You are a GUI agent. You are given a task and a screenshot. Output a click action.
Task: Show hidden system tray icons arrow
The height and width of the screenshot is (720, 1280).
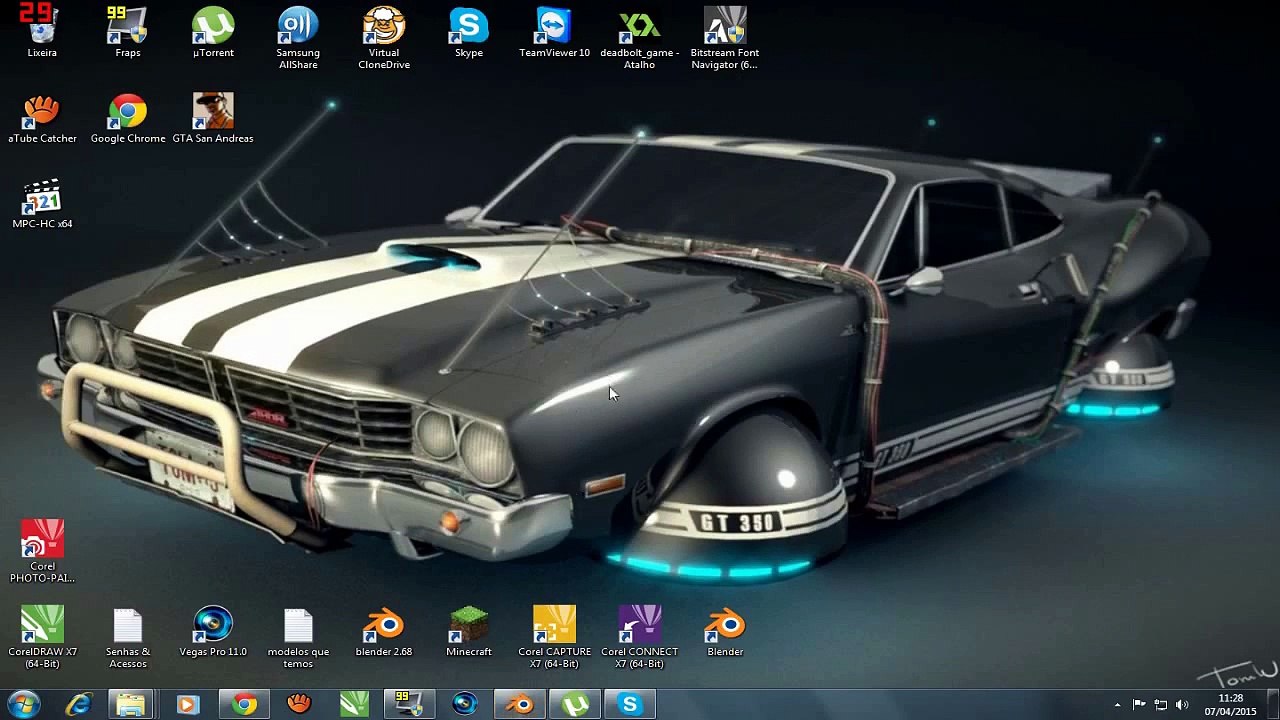click(x=1117, y=705)
